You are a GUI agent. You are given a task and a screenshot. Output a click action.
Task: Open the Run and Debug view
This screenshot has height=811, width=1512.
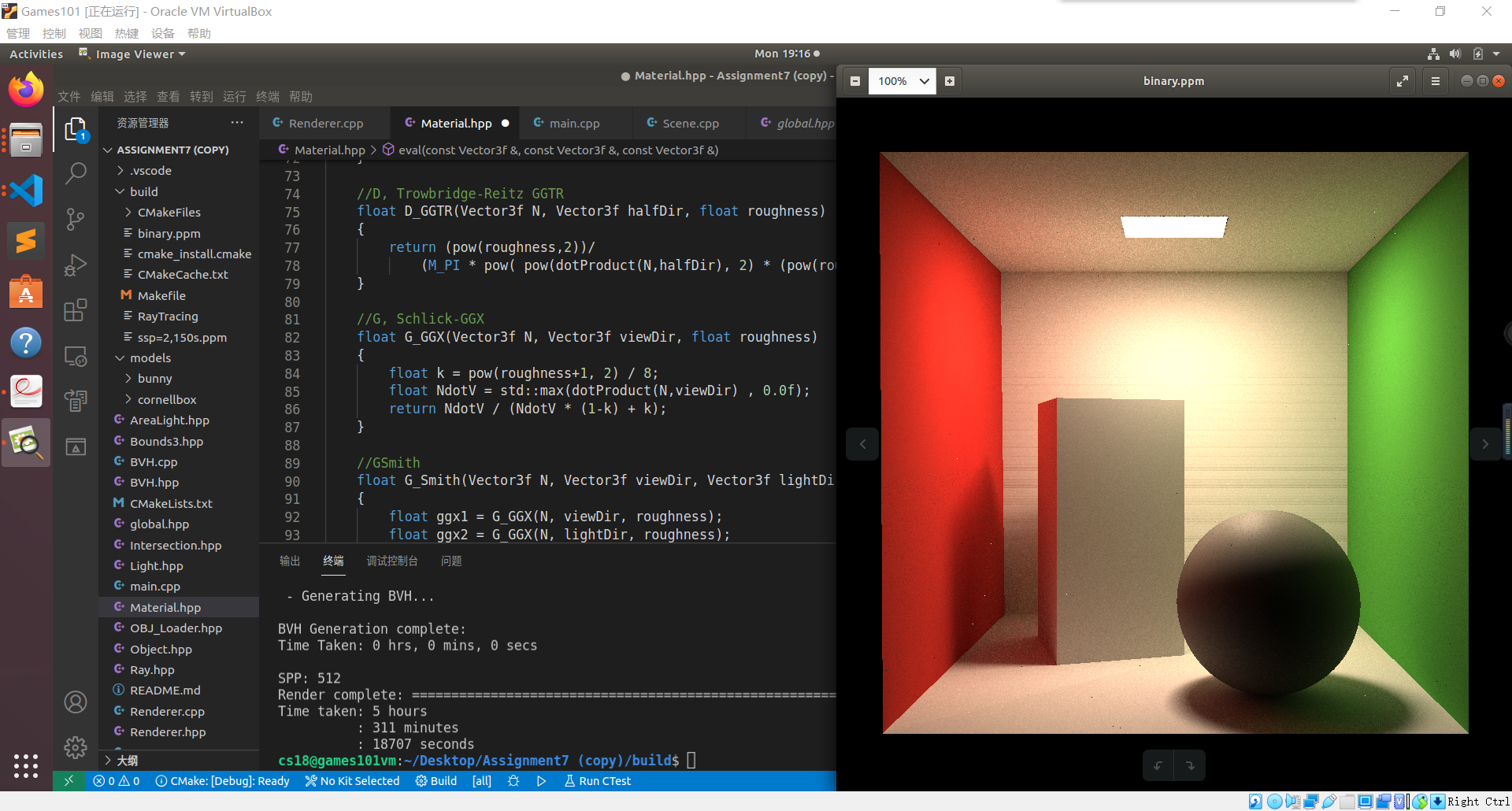76,265
